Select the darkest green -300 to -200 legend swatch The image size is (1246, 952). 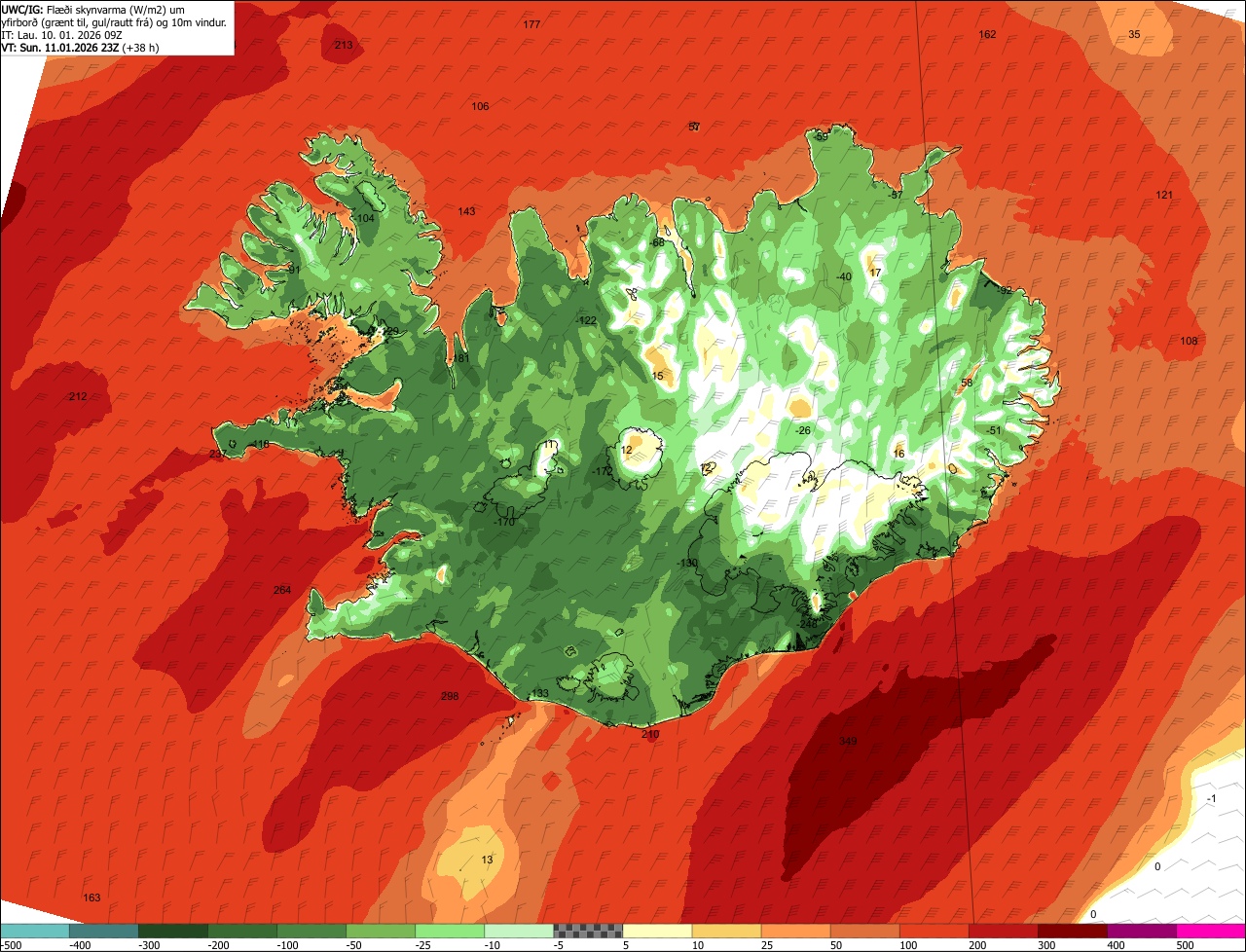click(172, 931)
